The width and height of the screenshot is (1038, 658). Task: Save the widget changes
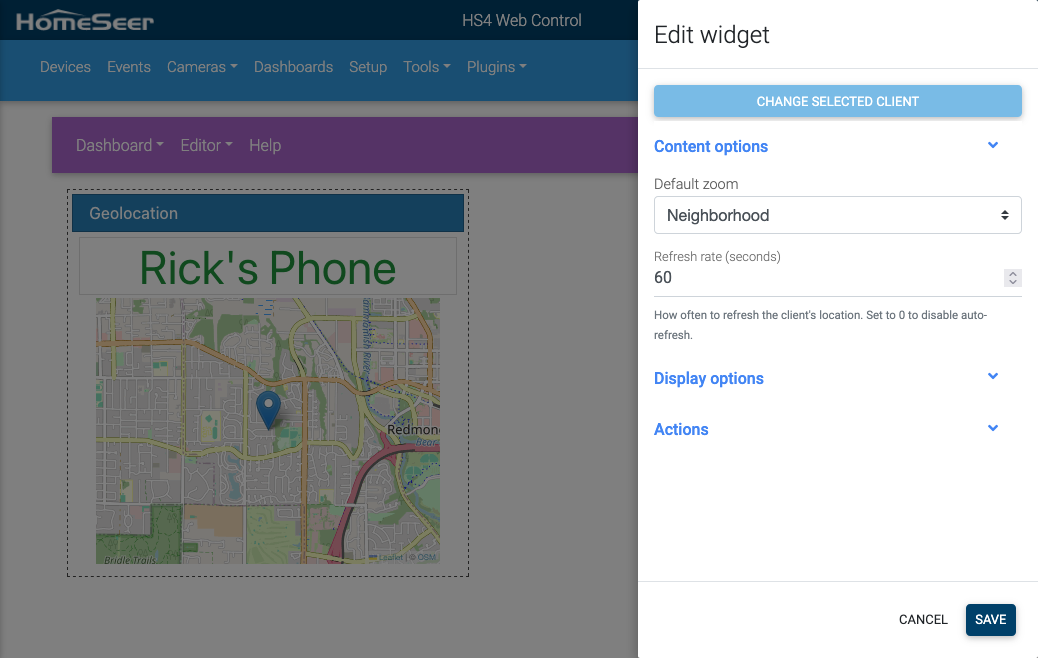pyautogui.click(x=990, y=620)
